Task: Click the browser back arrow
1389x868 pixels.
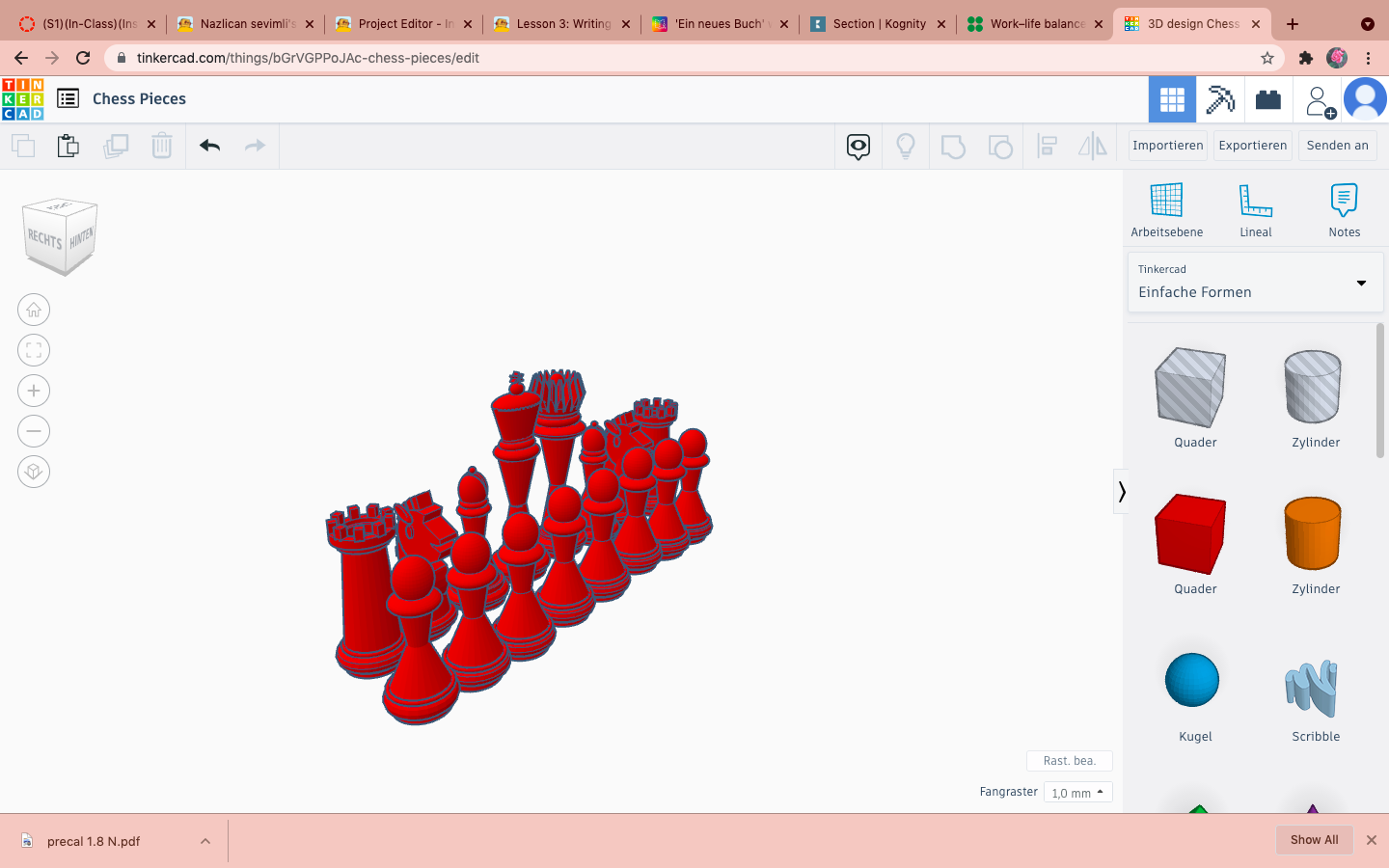Action: pos(21,58)
